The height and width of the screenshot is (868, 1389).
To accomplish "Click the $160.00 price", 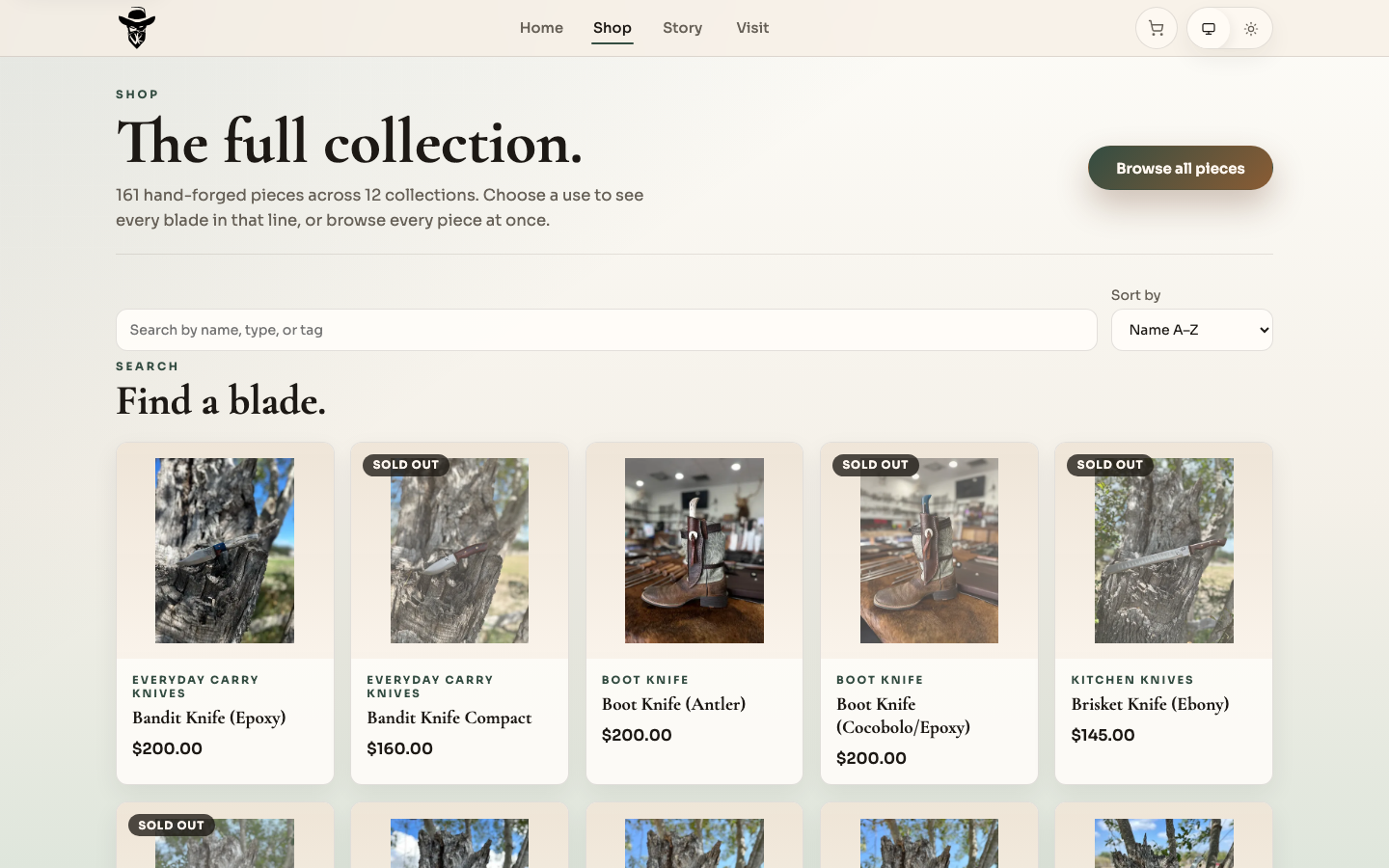I will [x=399, y=748].
